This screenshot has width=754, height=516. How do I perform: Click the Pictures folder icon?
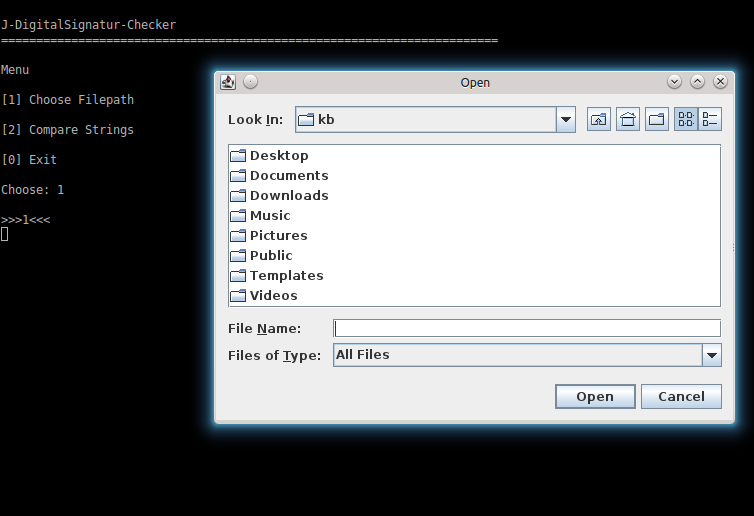pyautogui.click(x=238, y=236)
